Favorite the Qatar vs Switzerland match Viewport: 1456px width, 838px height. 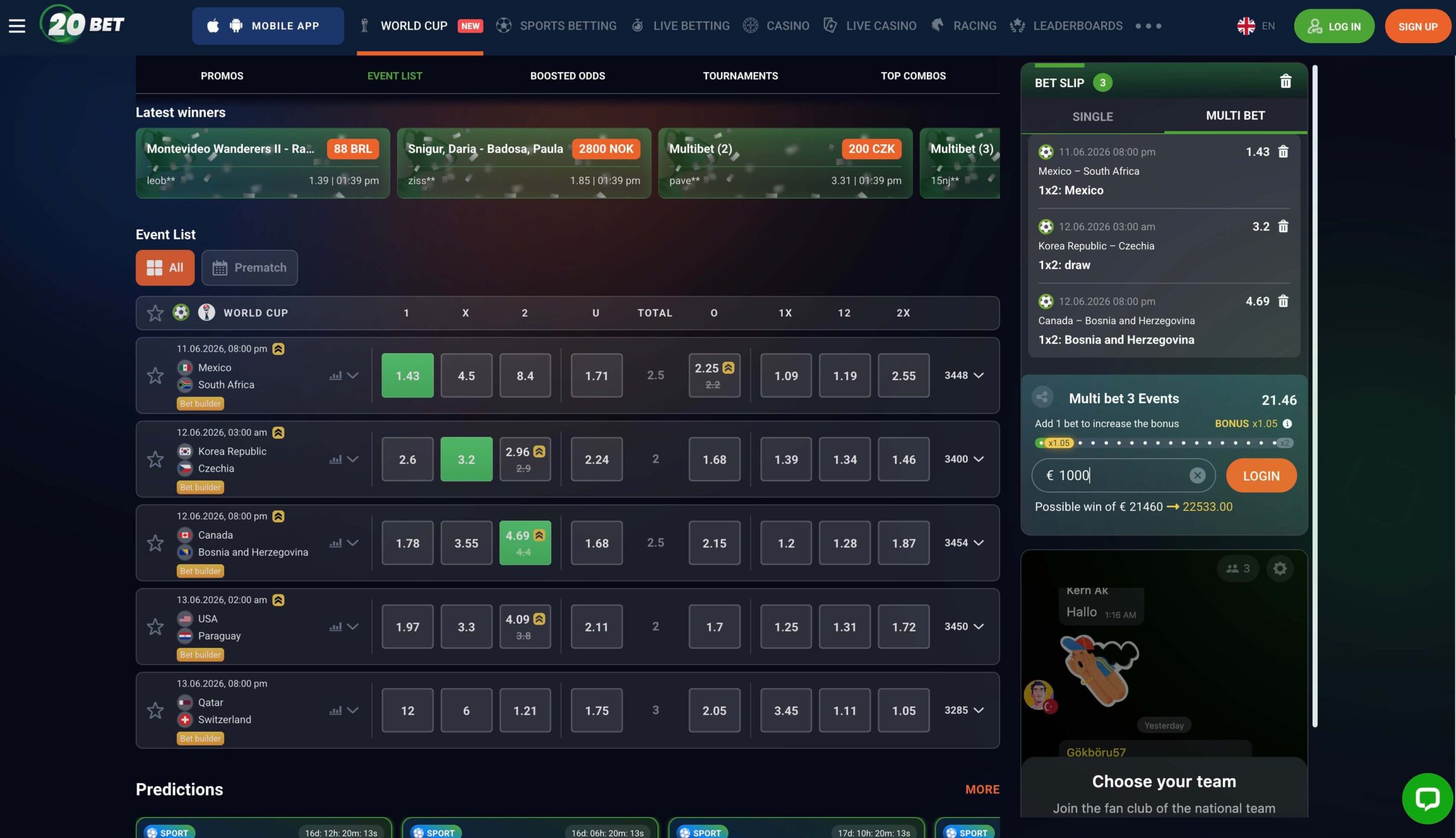pos(155,710)
